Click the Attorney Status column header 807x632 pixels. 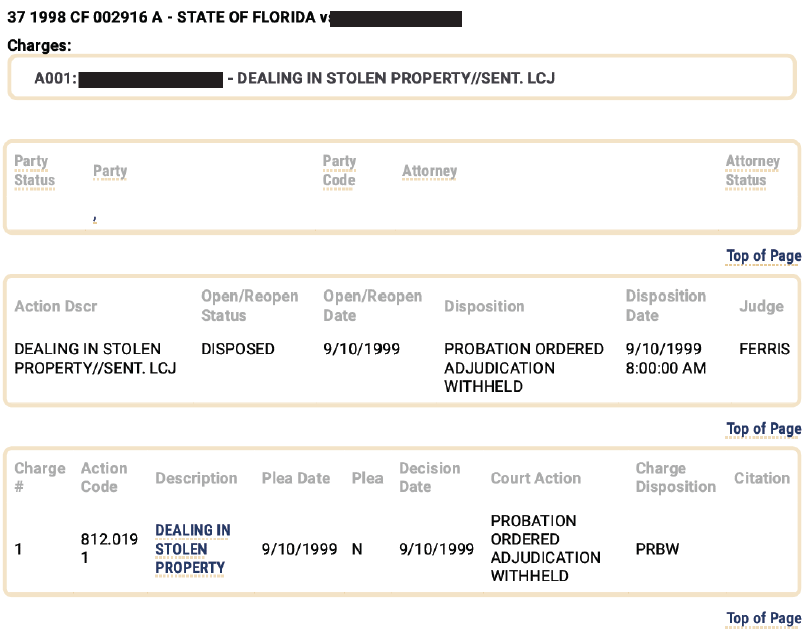[752, 171]
